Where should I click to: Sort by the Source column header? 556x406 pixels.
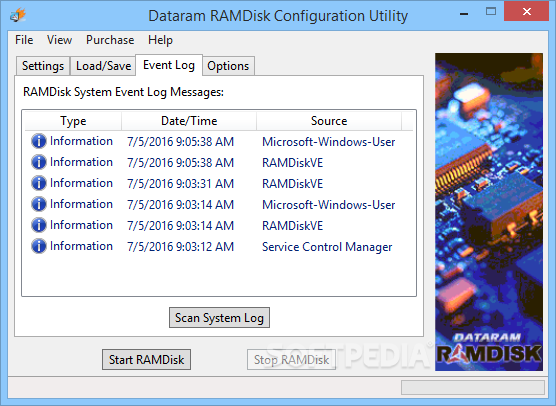coord(329,121)
